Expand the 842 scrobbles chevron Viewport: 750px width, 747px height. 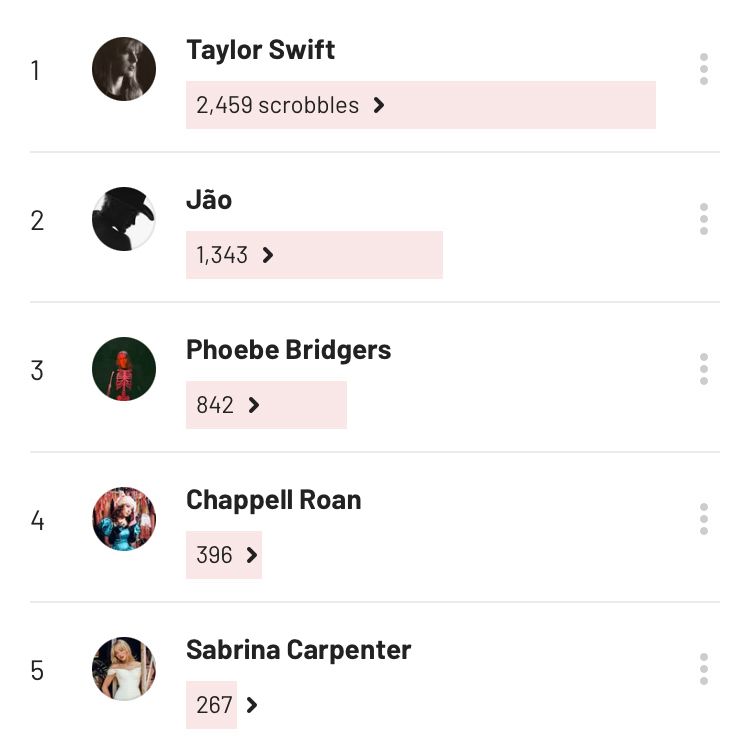[x=254, y=405]
